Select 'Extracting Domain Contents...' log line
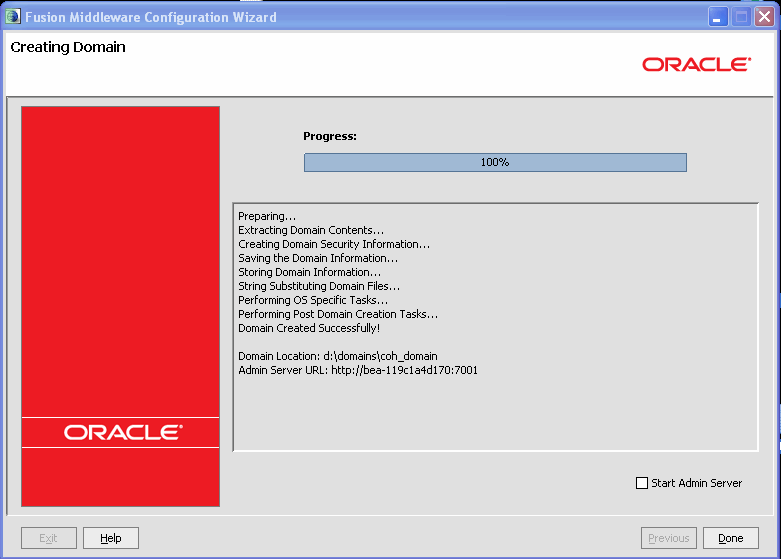781x559 pixels. (x=311, y=230)
